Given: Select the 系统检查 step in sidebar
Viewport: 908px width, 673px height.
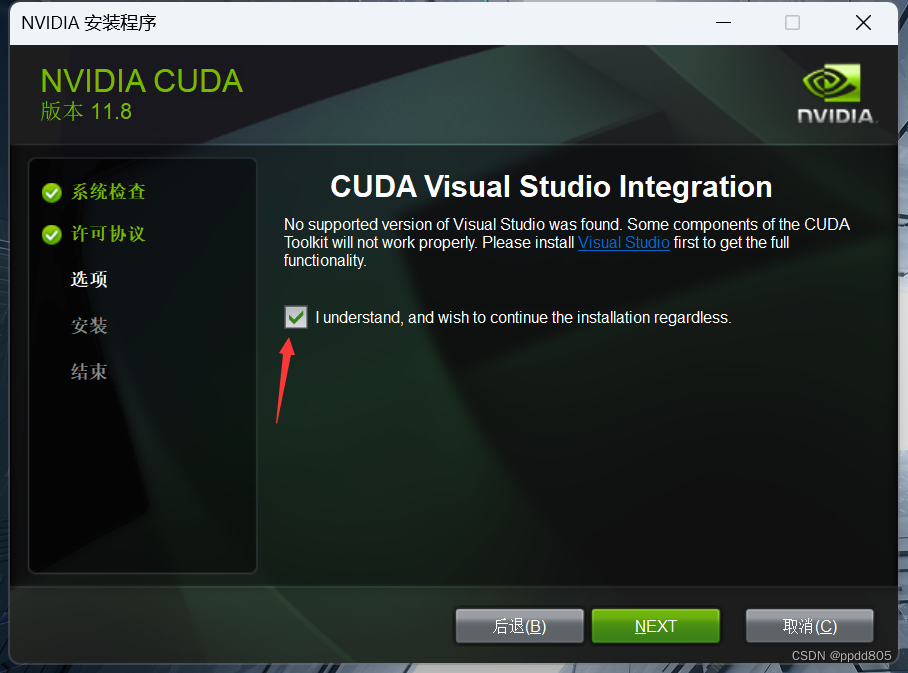Looking at the screenshot, I should [x=108, y=192].
